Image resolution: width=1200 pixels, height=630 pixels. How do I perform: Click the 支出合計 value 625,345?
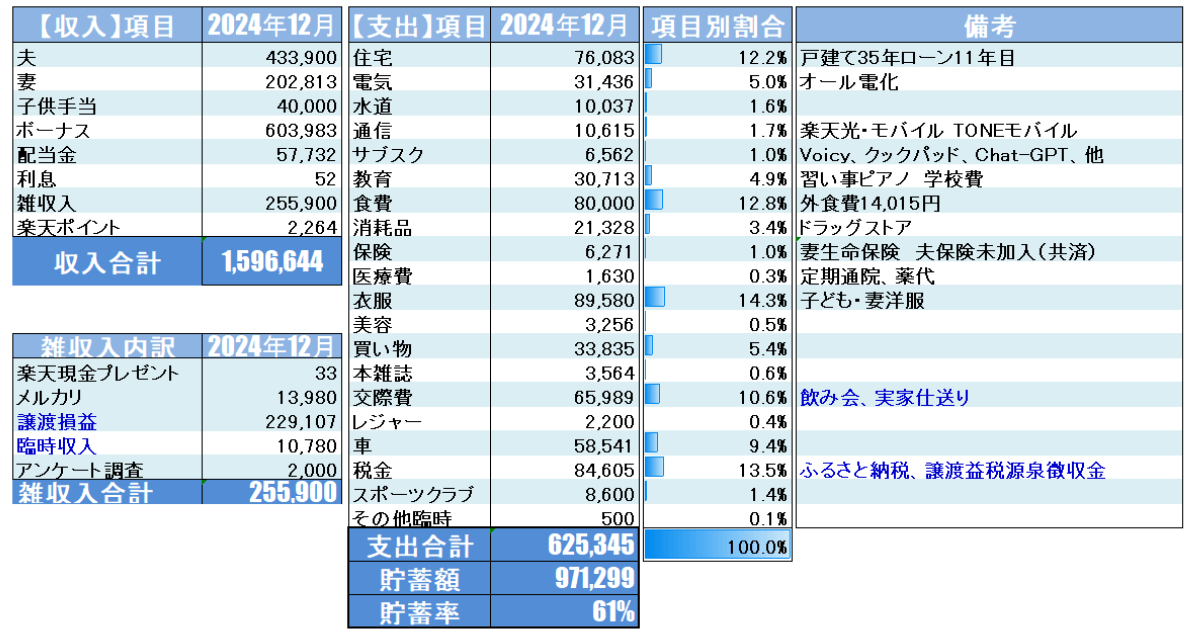coord(565,545)
